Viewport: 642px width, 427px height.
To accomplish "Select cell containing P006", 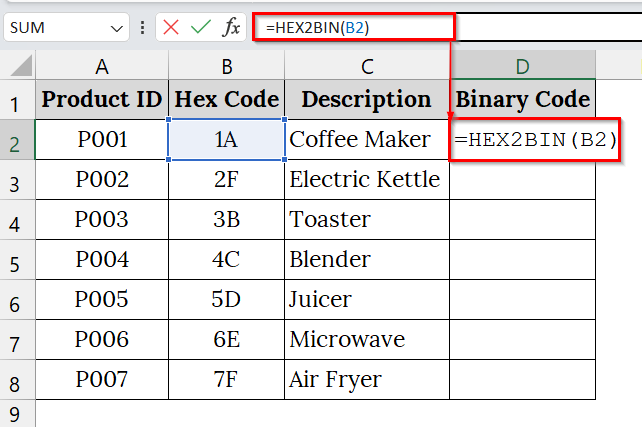I will pos(102,340).
